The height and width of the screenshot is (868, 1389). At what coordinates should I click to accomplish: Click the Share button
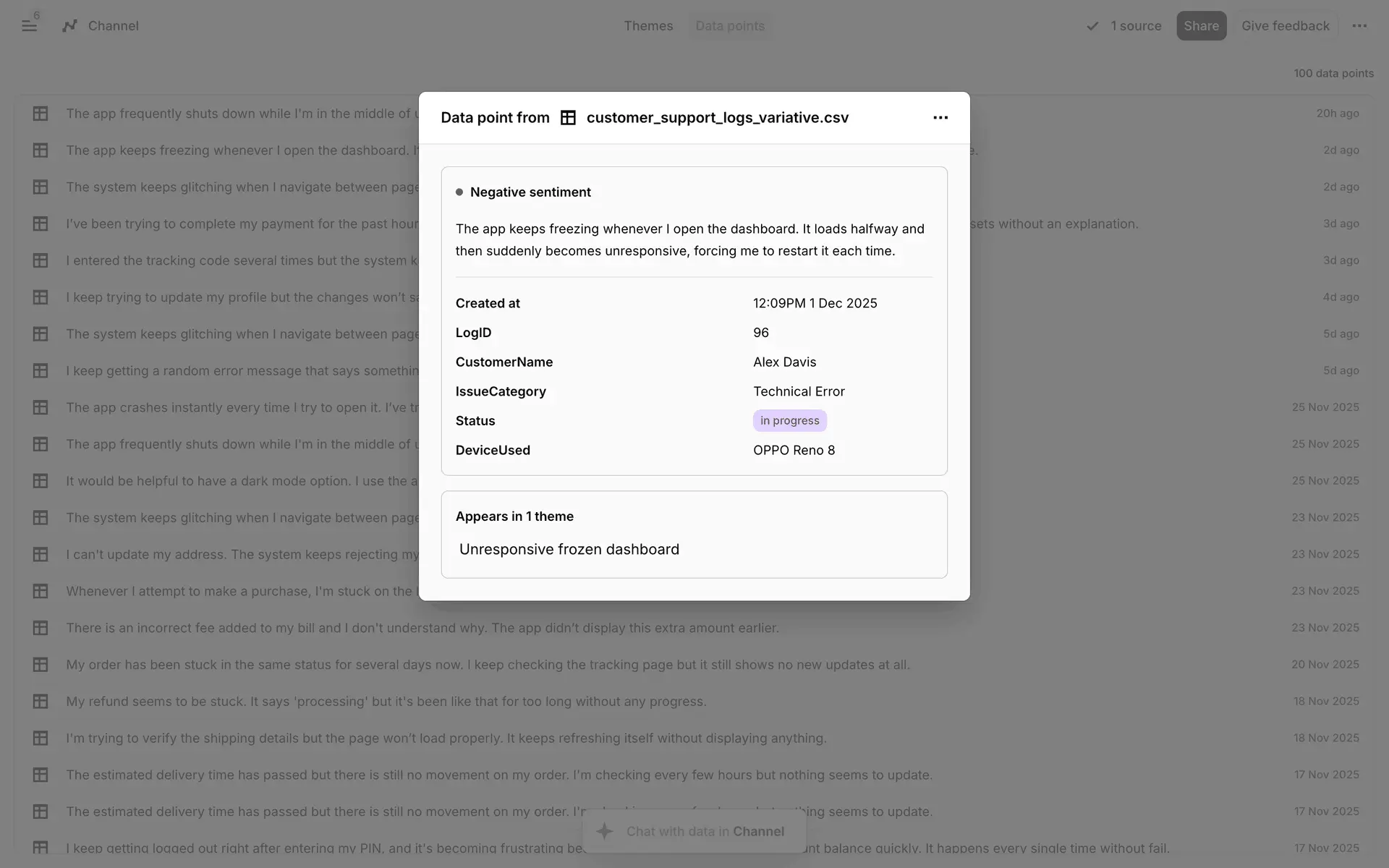pyautogui.click(x=1201, y=26)
